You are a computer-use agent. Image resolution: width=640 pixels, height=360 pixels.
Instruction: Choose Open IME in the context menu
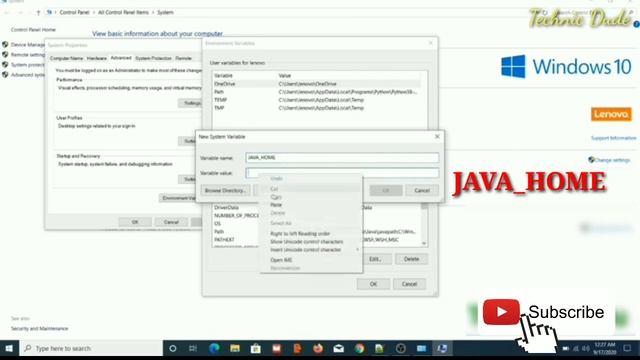[x=281, y=260]
